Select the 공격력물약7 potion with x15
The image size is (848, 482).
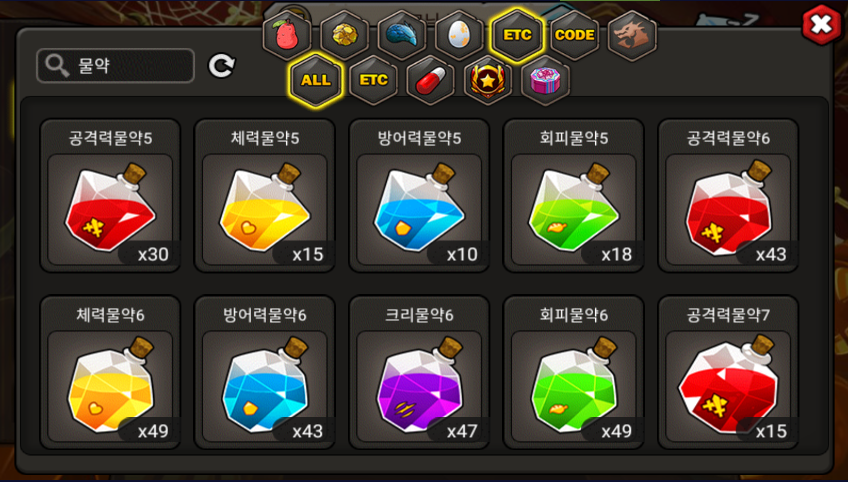(728, 372)
